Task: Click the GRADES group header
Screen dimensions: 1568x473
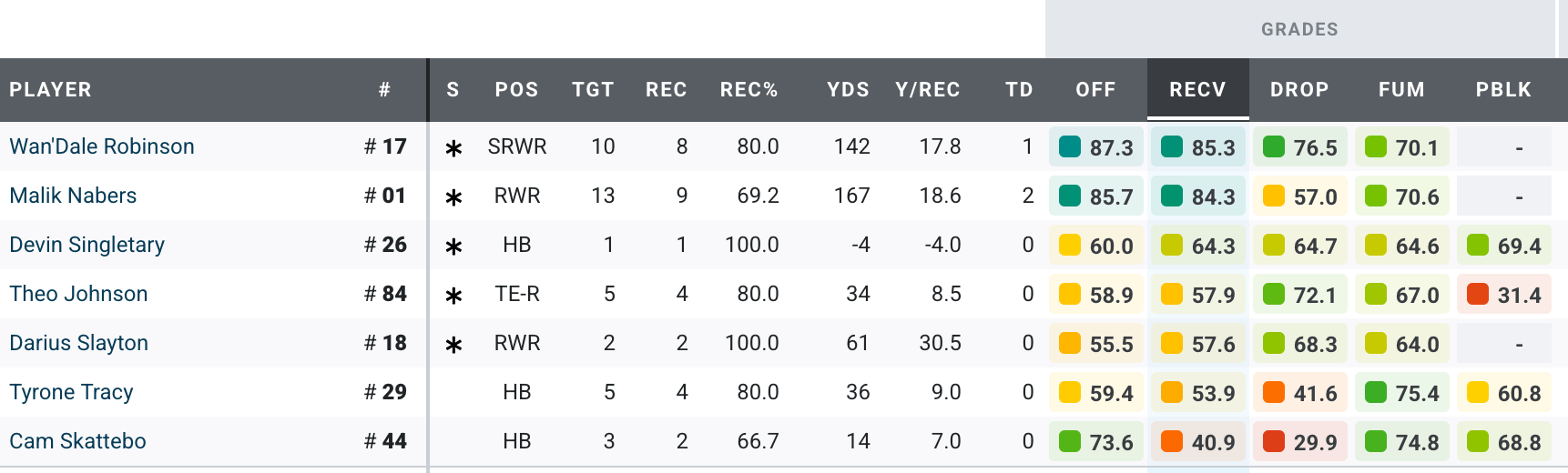Action: click(x=1299, y=29)
